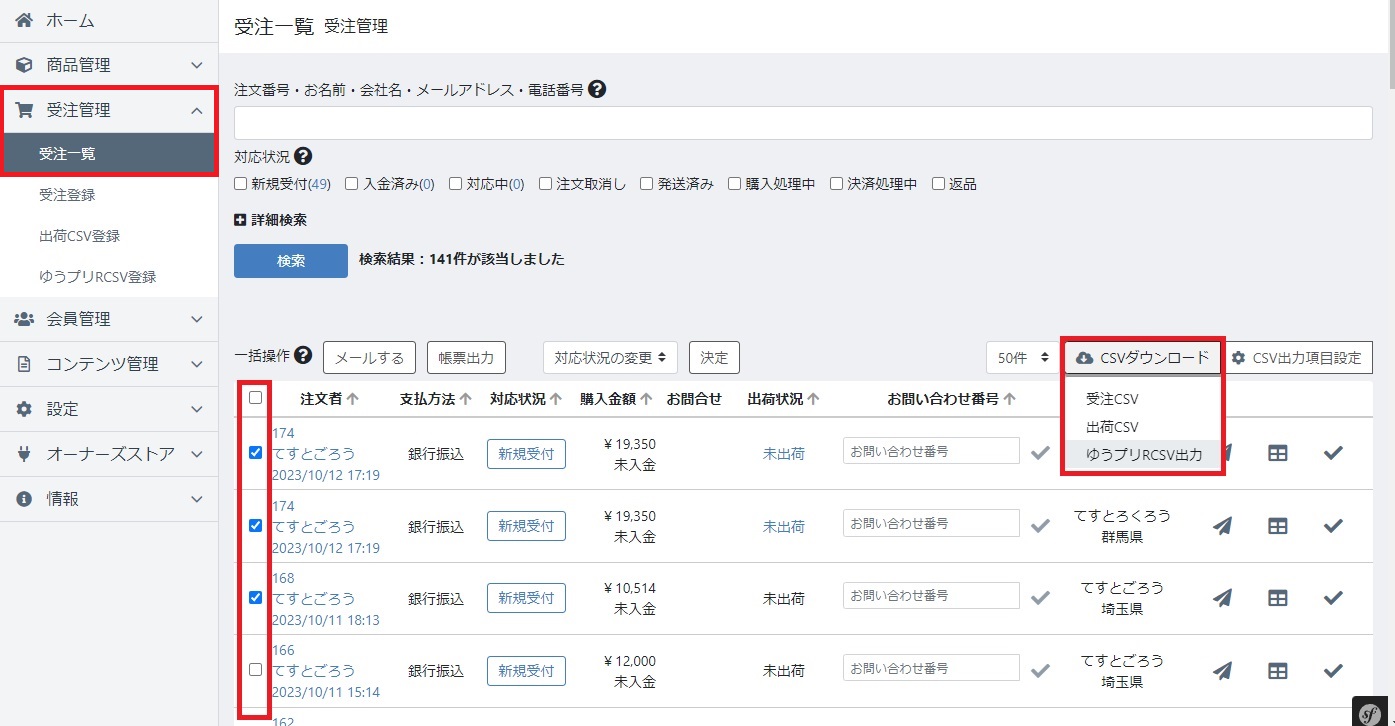
Task: Open 出荷CSV登録 in the sidebar
Action: tap(80, 236)
